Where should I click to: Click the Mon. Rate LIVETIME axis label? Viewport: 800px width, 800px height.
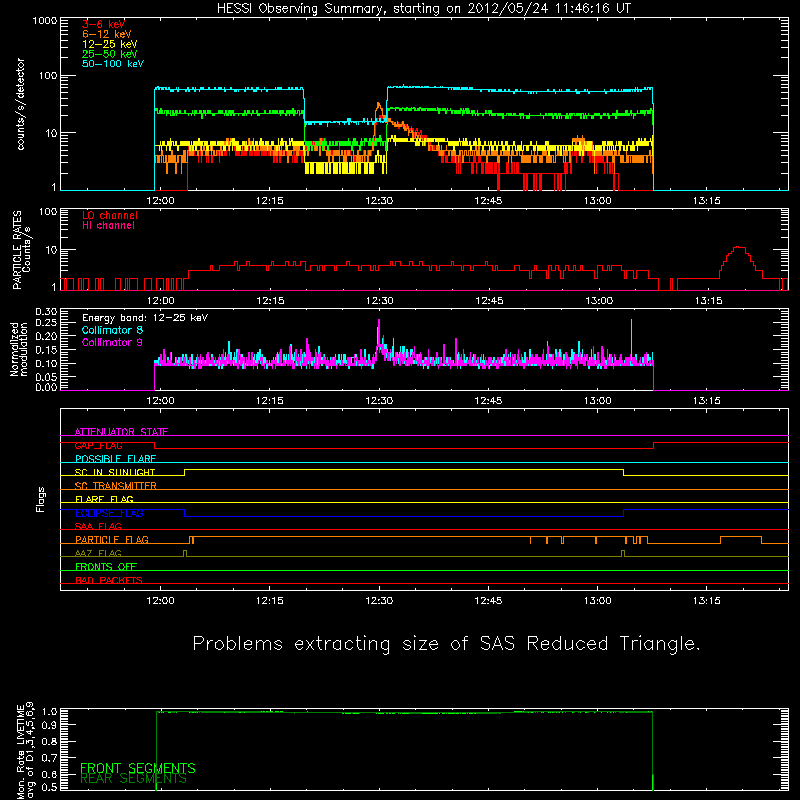(25, 750)
